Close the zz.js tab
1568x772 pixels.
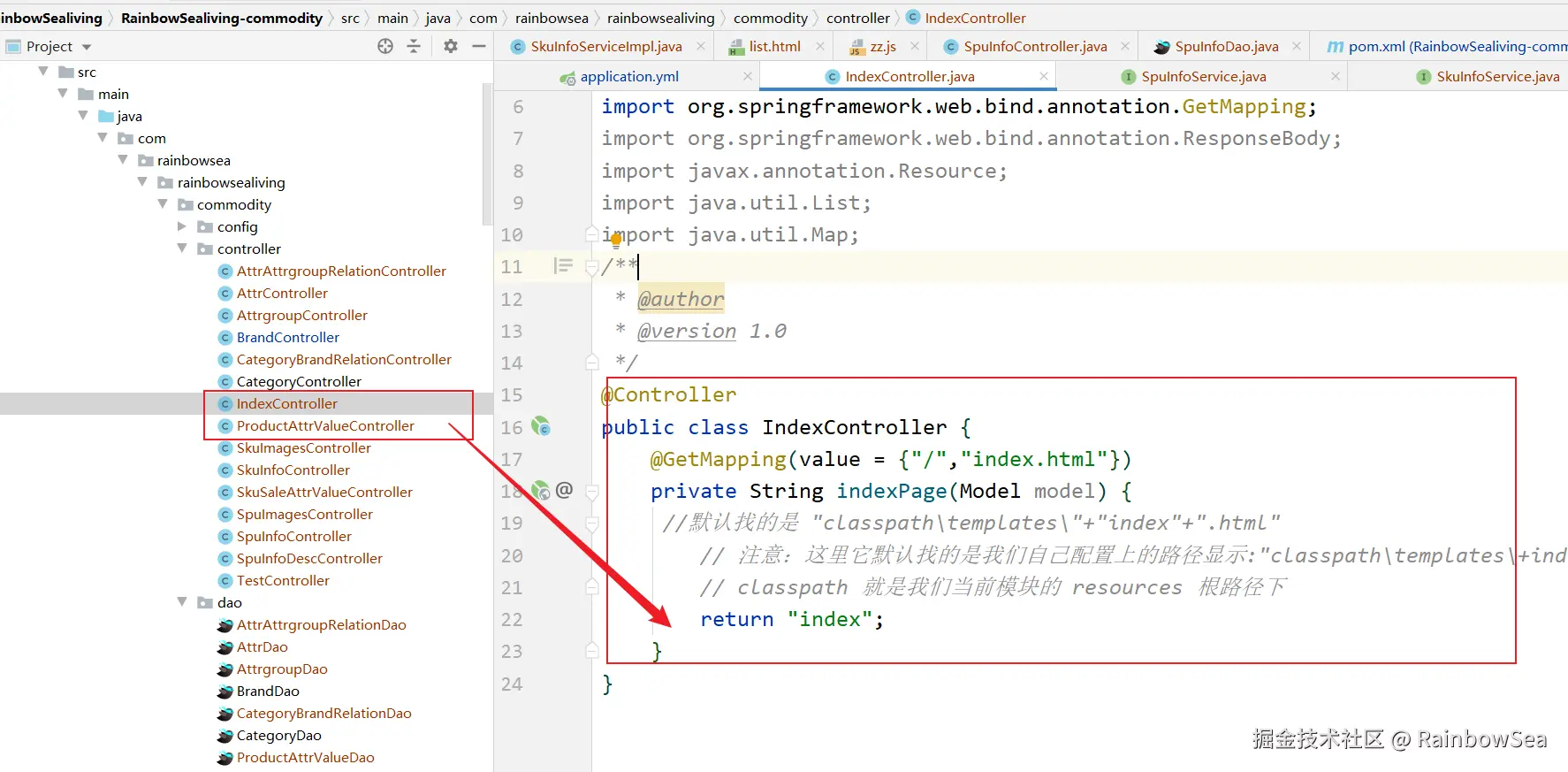click(915, 46)
